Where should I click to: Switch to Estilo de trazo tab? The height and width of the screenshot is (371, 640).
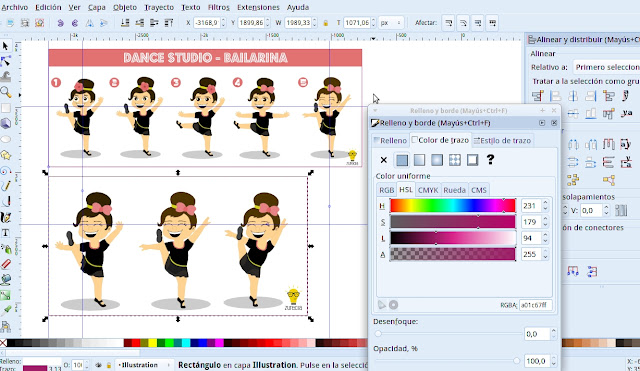(x=502, y=140)
